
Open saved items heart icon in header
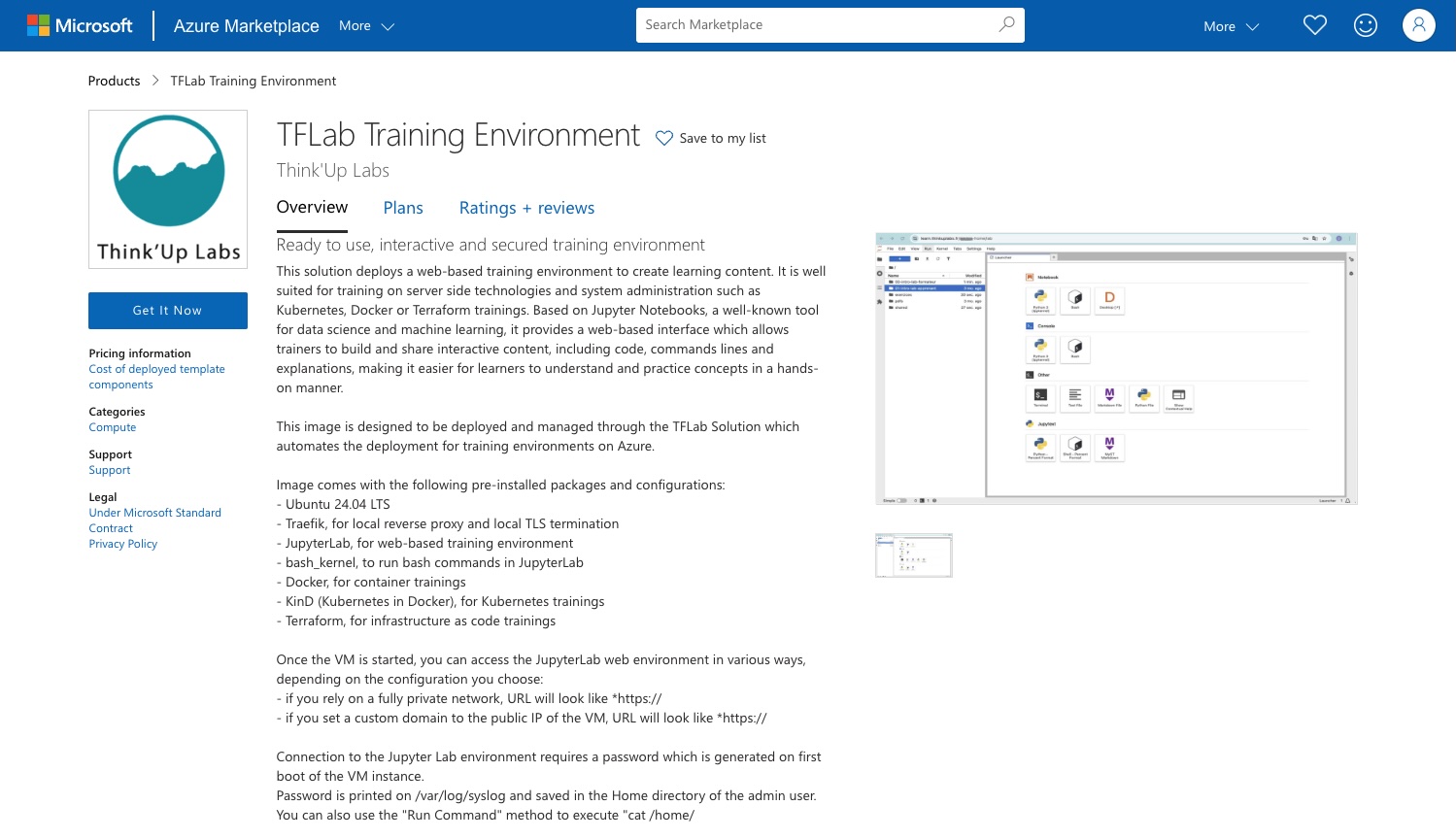(x=1314, y=26)
